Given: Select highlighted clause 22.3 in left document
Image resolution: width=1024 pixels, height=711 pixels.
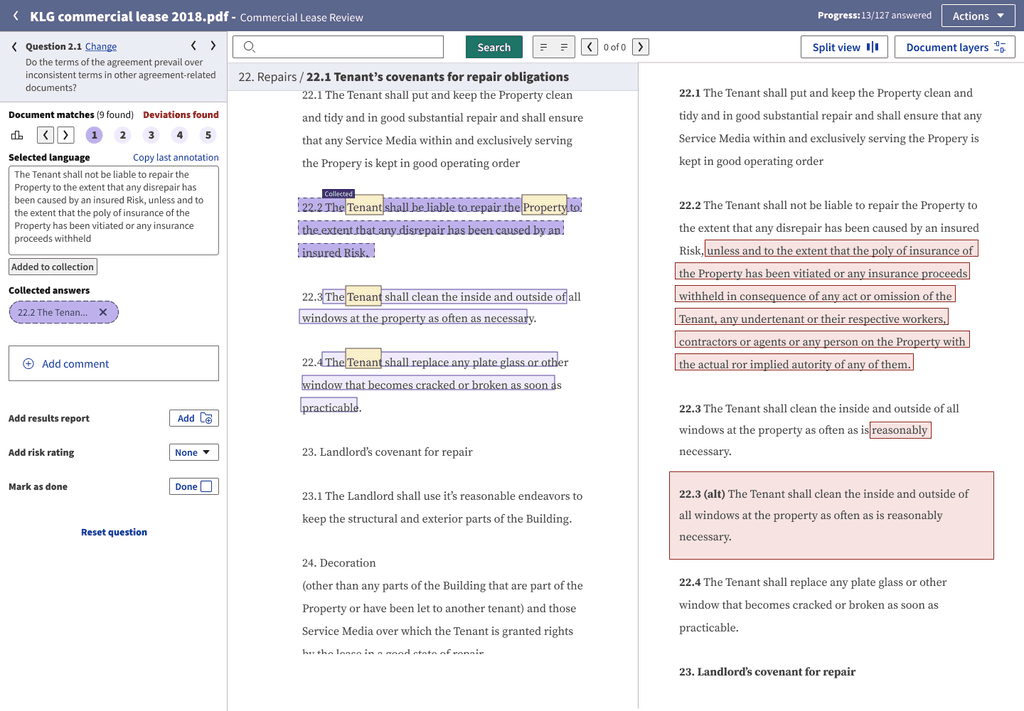Looking at the screenshot, I should (x=433, y=307).
